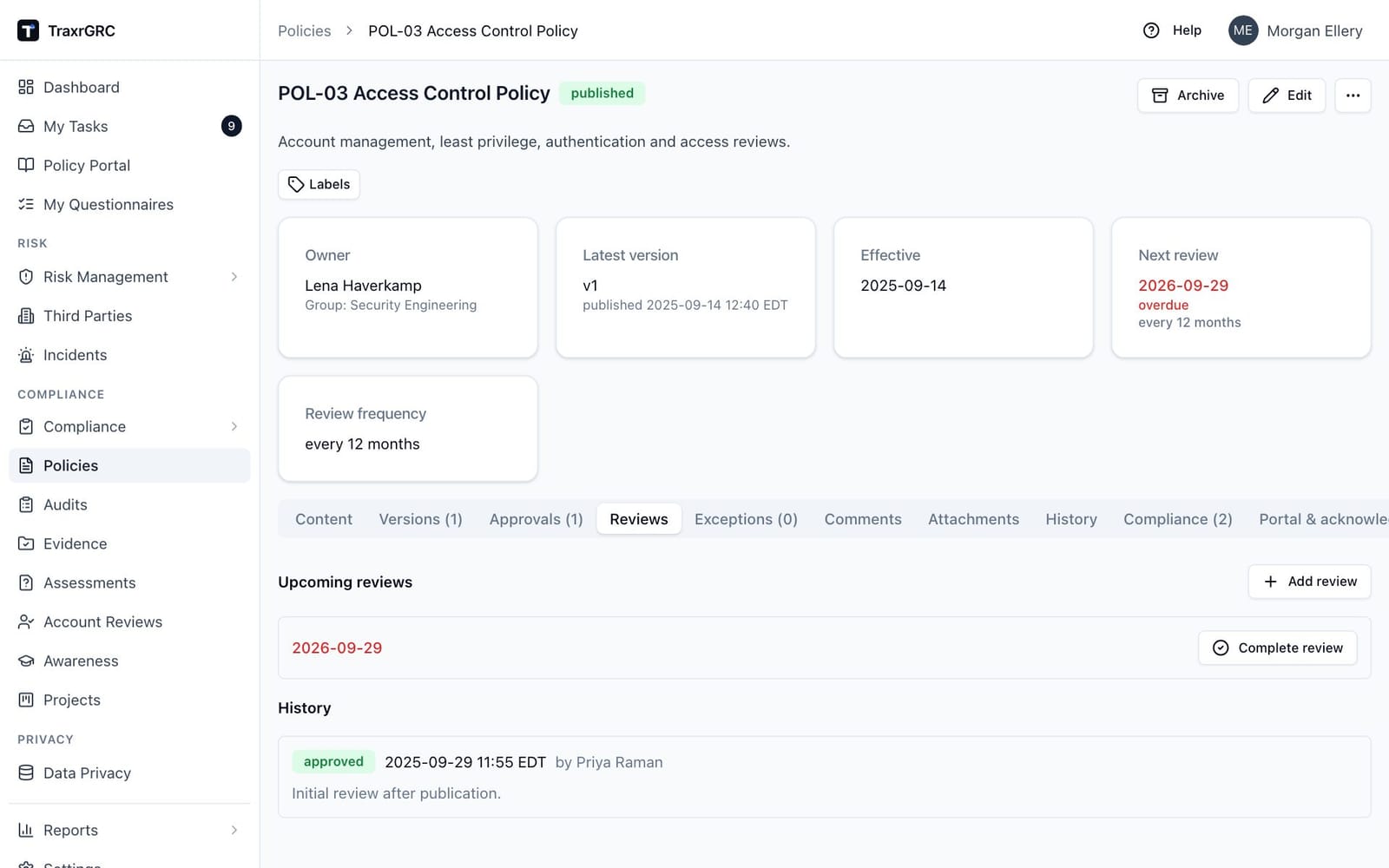Select the Compliance (2) tab
Screen dimensions: 1389x868
point(1178,519)
